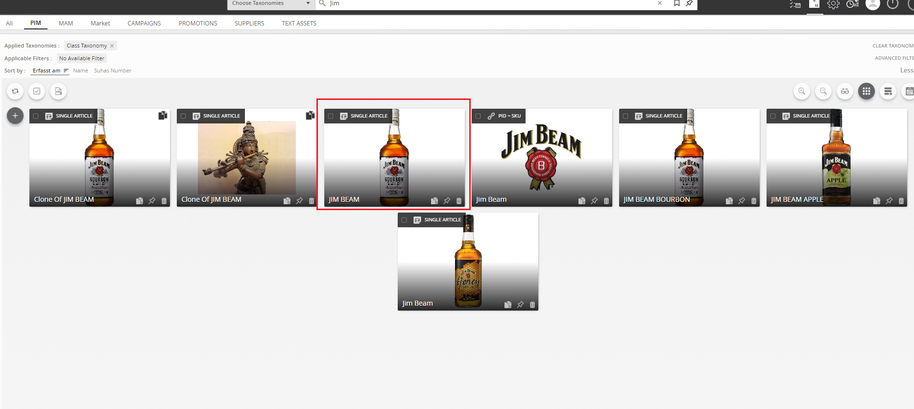The image size is (914, 409).
Task: Click the round plus button to add an article
Action: point(15,115)
